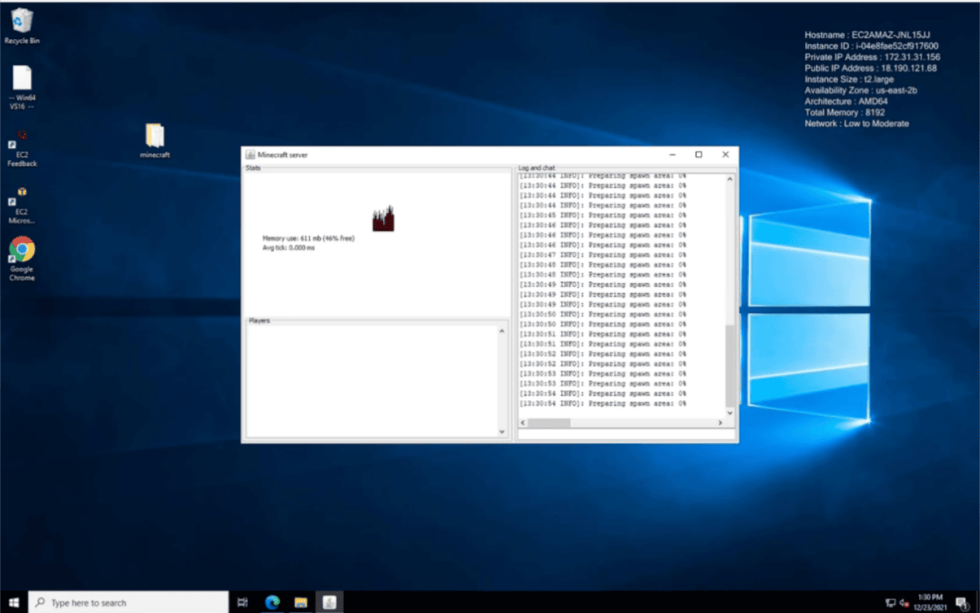Screen dimensions: 980x613
Task: Focus the Type here to search box
Action: [128, 602]
